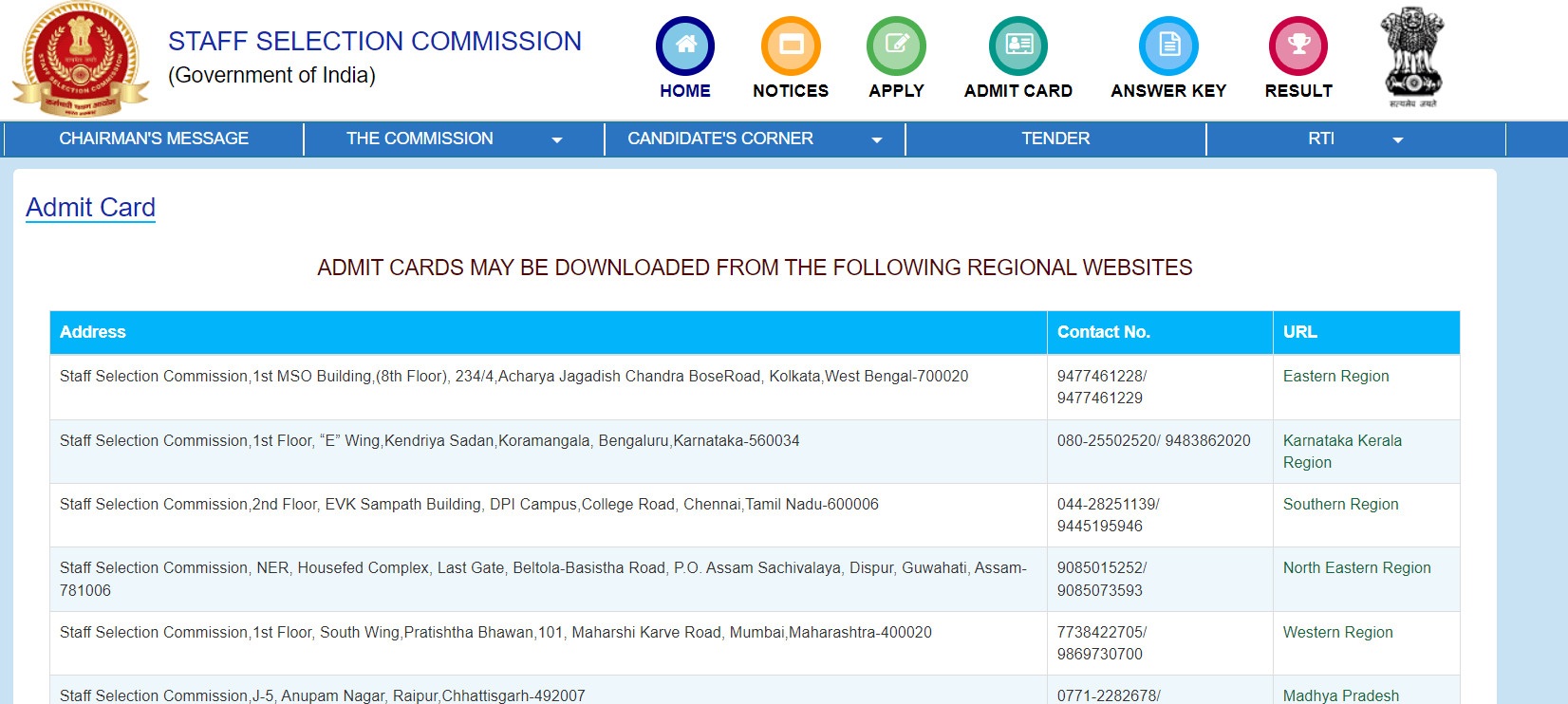Click the Contact No. column header
The width and height of the screenshot is (1568, 704).
pyautogui.click(x=1160, y=332)
